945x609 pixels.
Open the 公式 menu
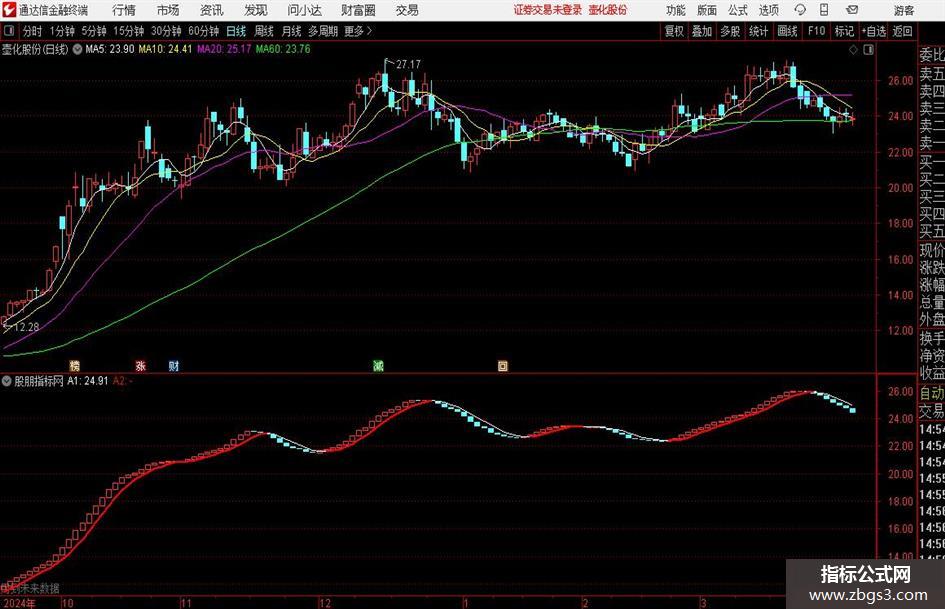click(737, 10)
